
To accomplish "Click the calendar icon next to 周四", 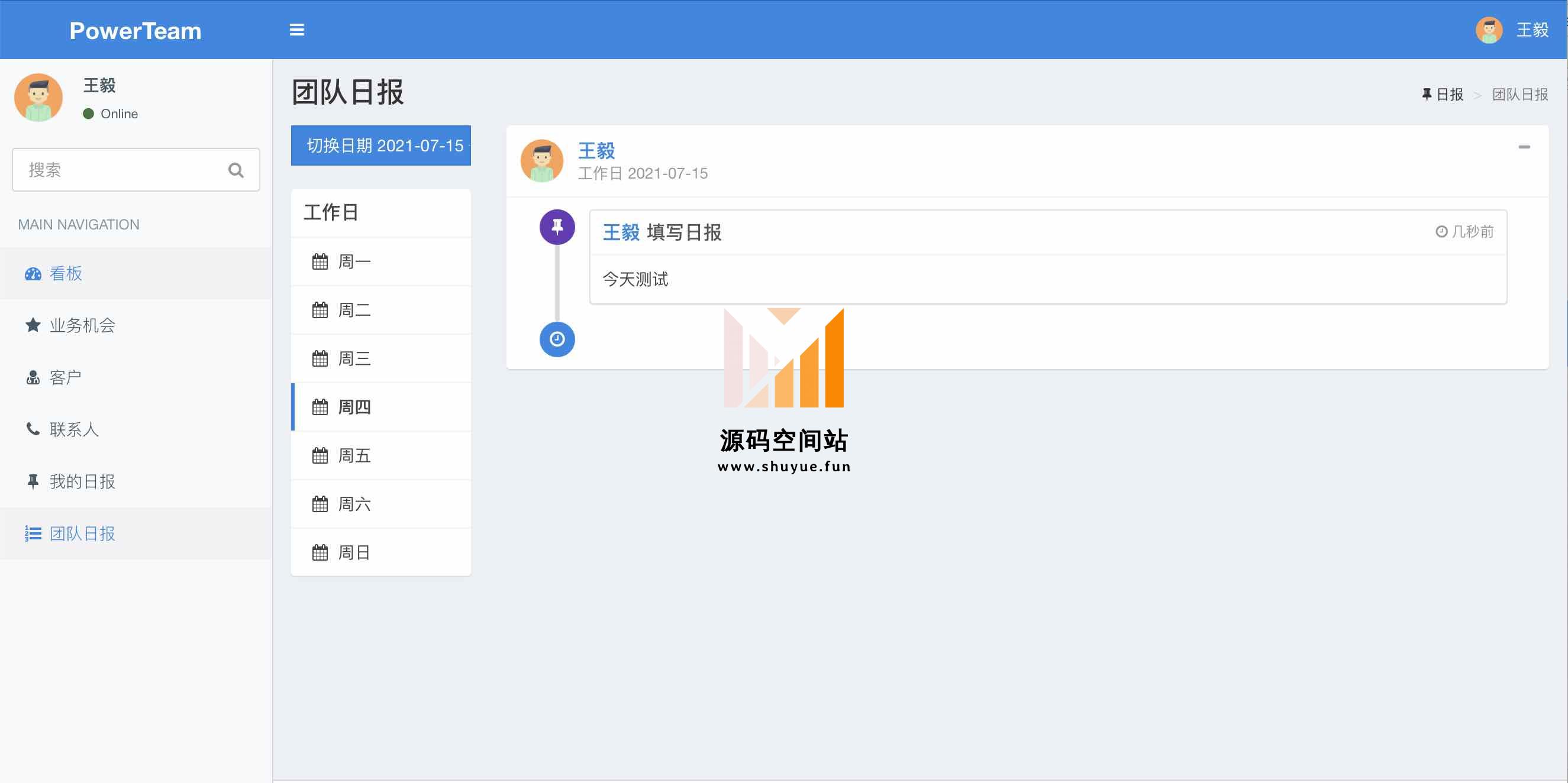I will [x=320, y=407].
